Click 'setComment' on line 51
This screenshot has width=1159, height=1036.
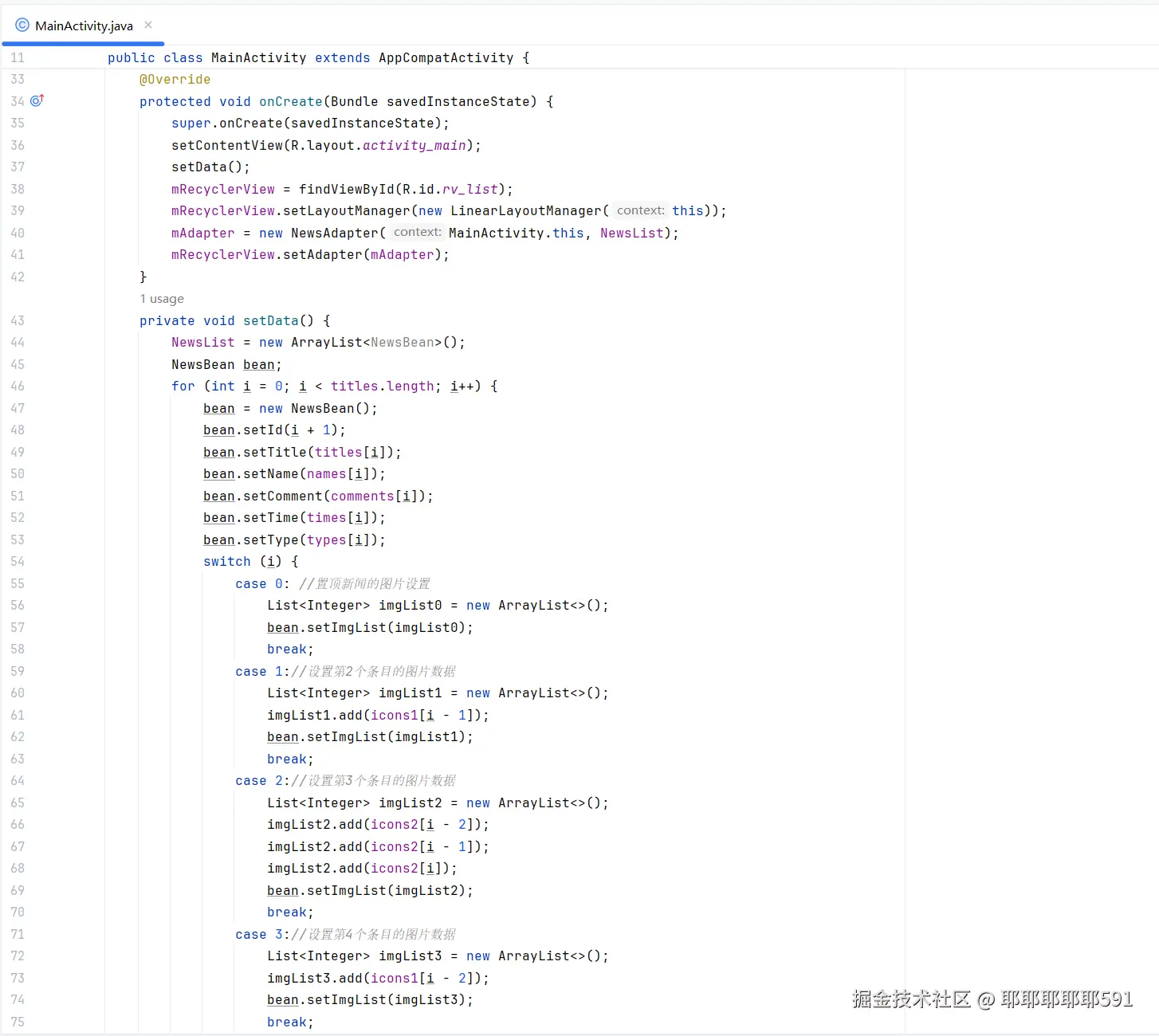pos(283,496)
